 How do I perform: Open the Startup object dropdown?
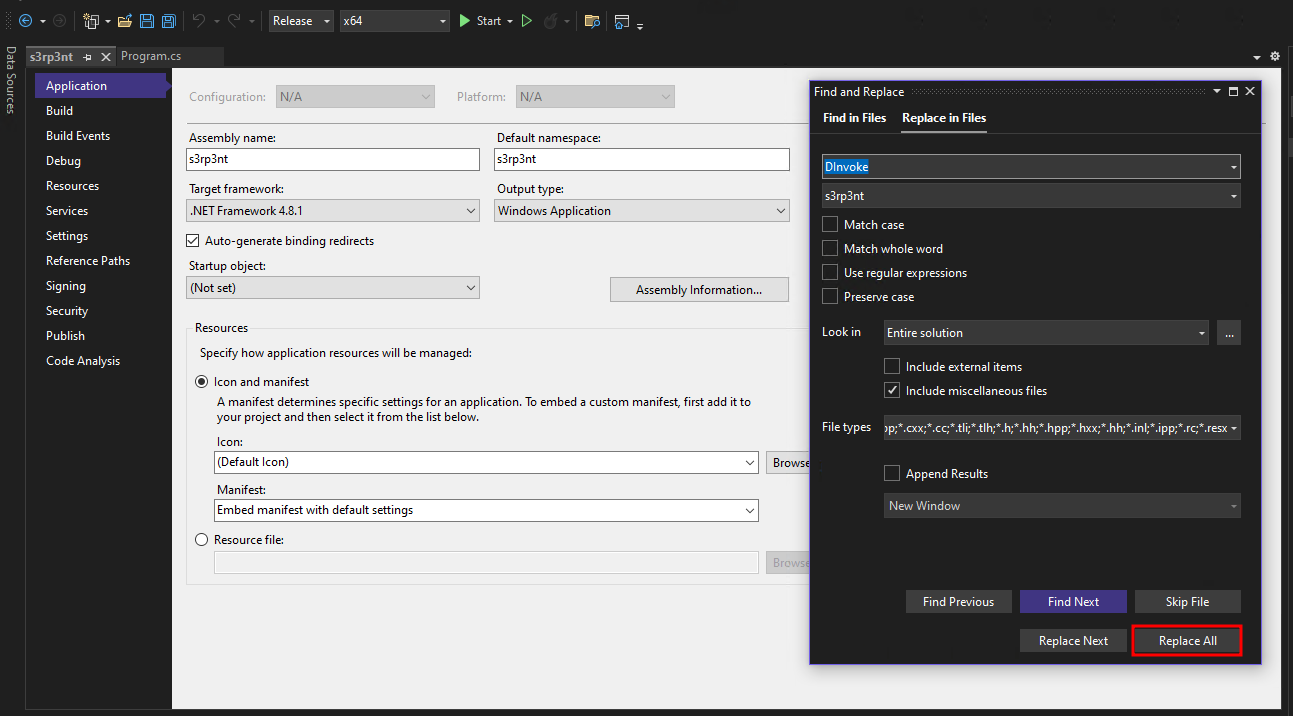pos(333,288)
